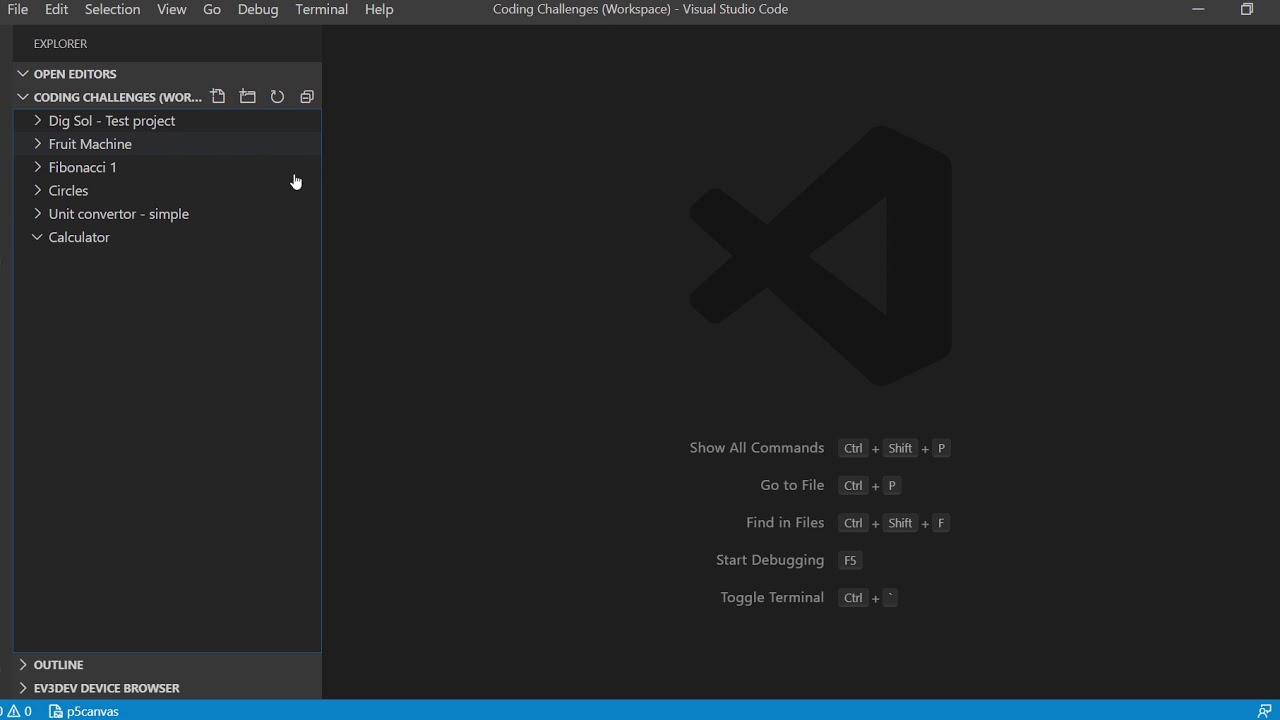The height and width of the screenshot is (720, 1280).
Task: Click the restore-down window button
Action: coord(1247,9)
